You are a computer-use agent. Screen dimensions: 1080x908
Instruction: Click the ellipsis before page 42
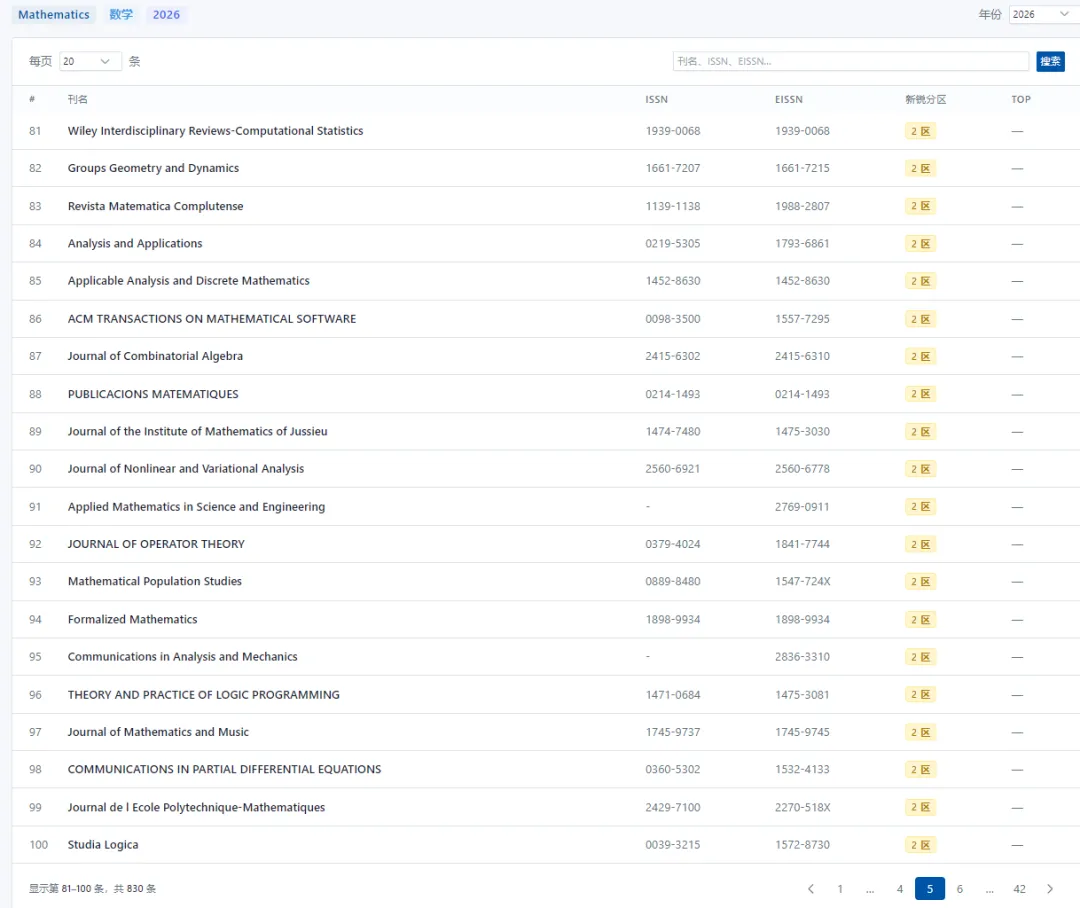(x=989, y=889)
